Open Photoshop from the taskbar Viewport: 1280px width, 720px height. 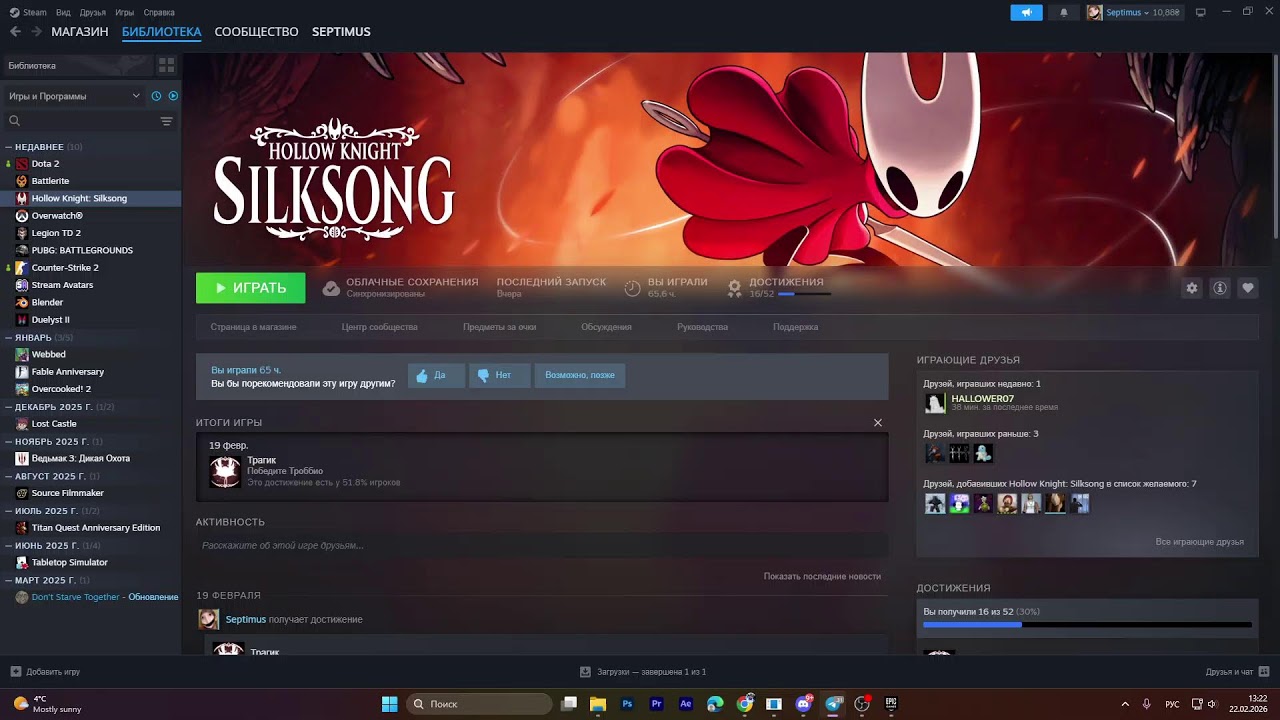pyautogui.click(x=627, y=704)
